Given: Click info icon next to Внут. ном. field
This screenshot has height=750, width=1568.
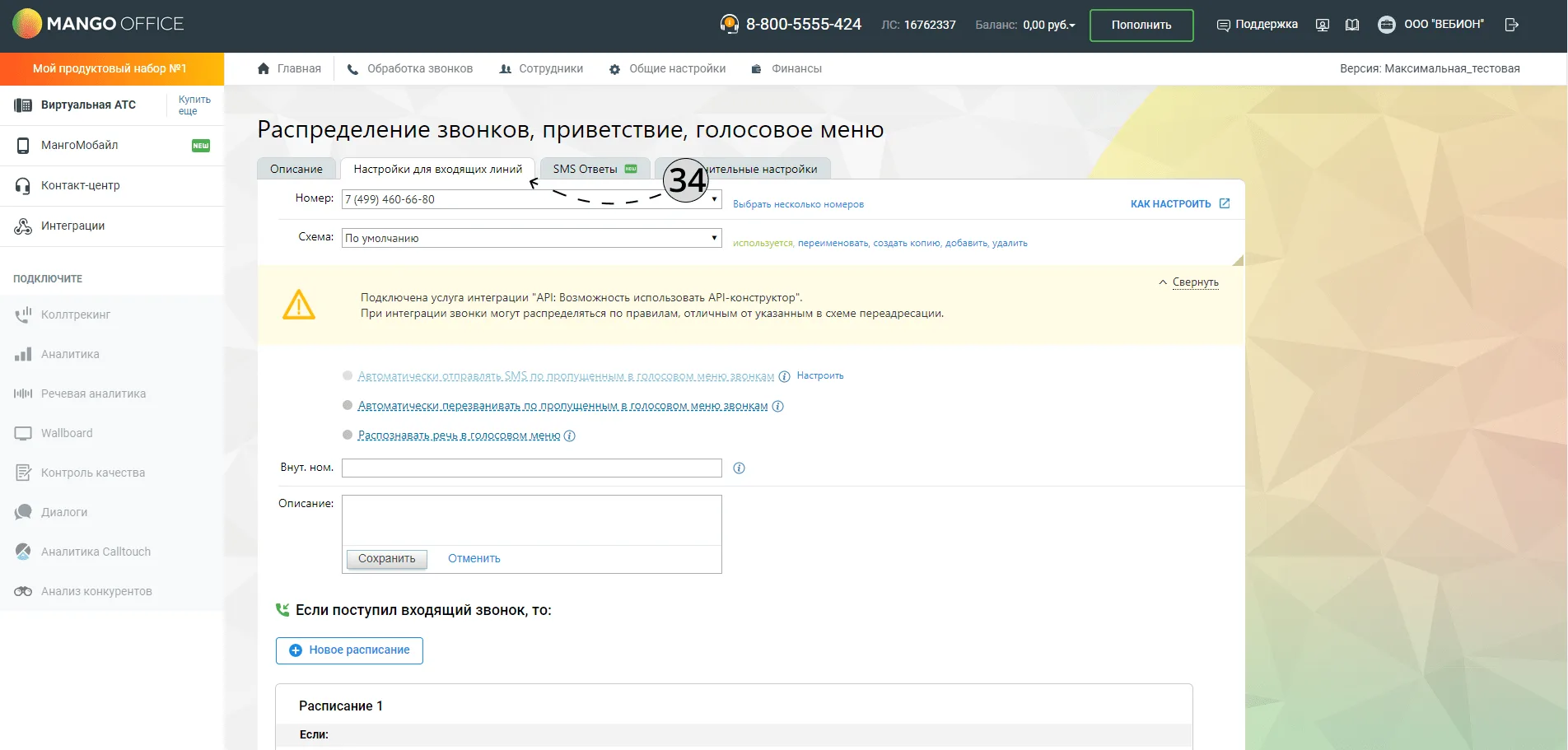Looking at the screenshot, I should tap(739, 468).
